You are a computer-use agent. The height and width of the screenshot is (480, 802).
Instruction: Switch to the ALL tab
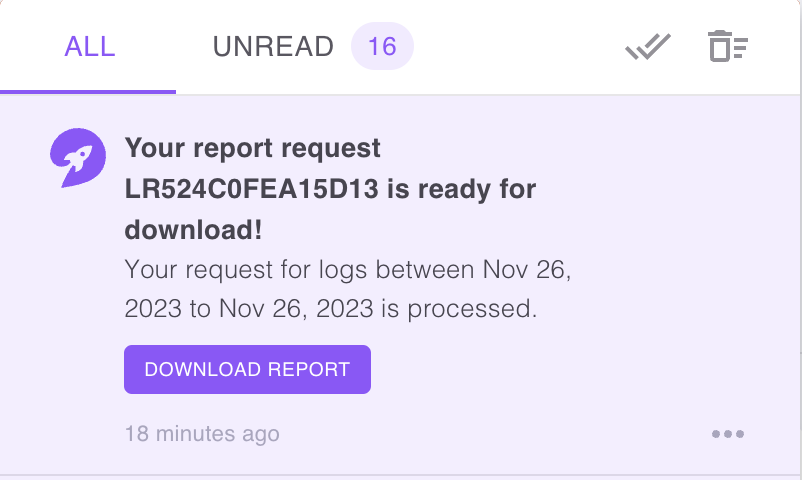click(x=89, y=47)
